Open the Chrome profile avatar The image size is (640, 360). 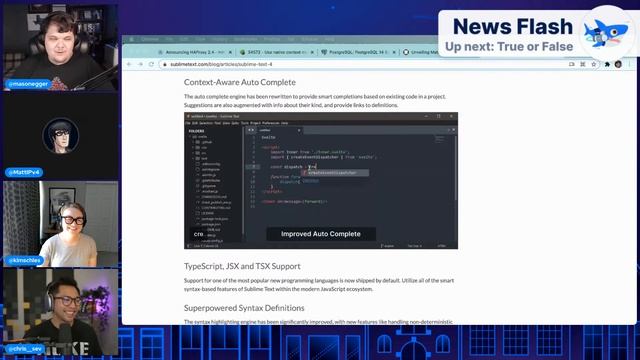tap(618, 64)
